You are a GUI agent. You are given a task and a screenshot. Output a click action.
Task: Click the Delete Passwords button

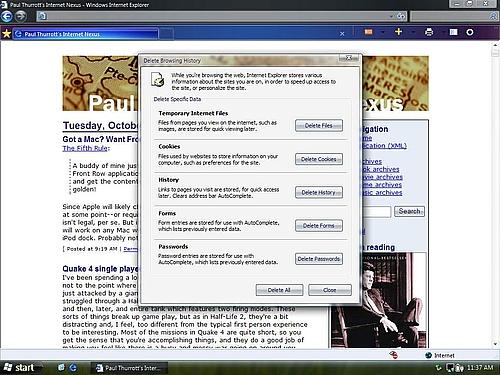319,259
